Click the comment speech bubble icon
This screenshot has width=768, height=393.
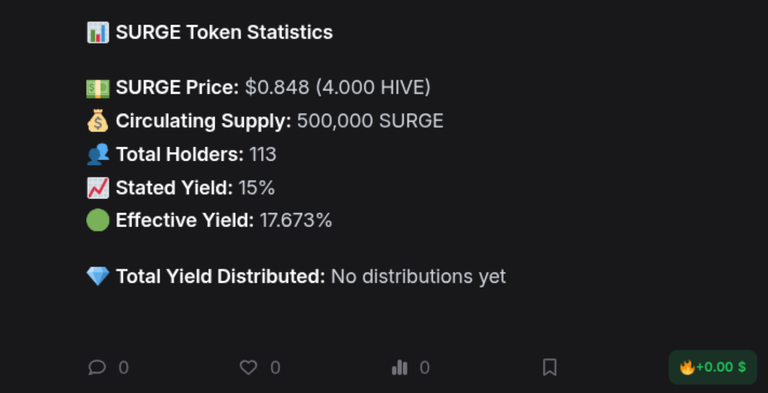pyautogui.click(x=97, y=367)
